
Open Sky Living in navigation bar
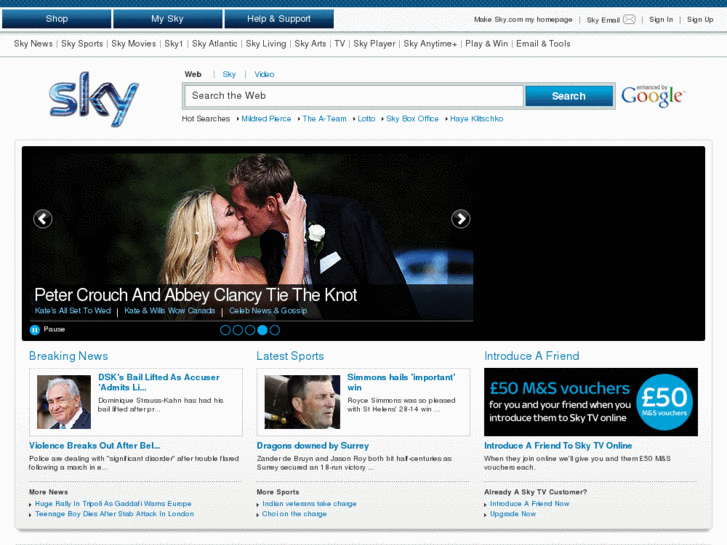pyautogui.click(x=266, y=44)
